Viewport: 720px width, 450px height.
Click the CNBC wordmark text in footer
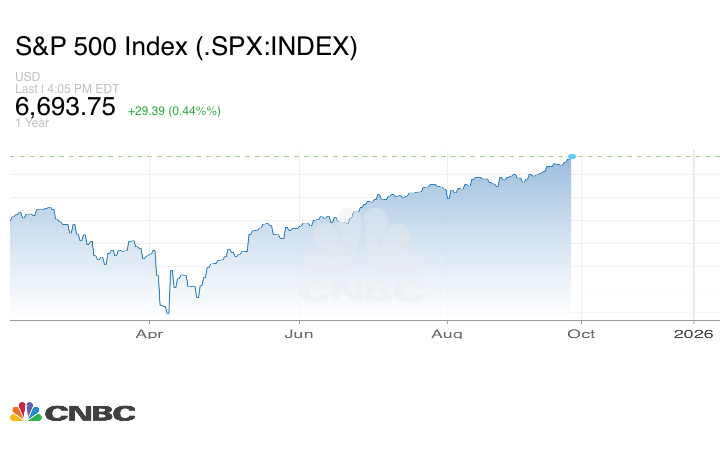(90, 413)
